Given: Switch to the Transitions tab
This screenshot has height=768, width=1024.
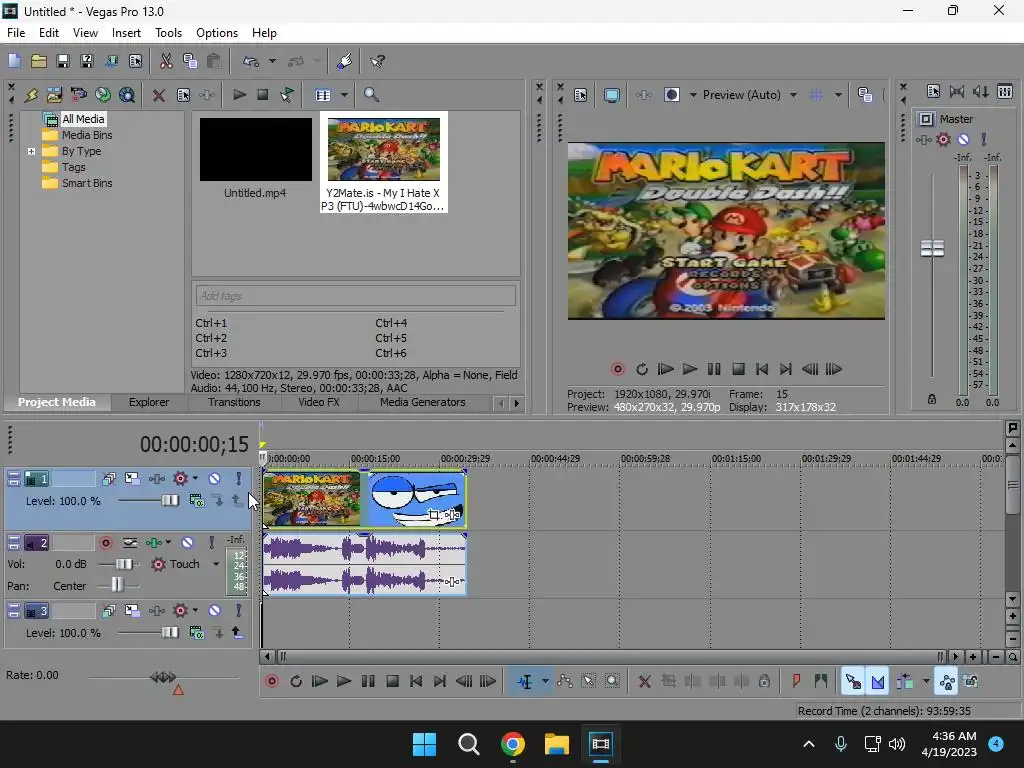Looking at the screenshot, I should pyautogui.click(x=234, y=402).
